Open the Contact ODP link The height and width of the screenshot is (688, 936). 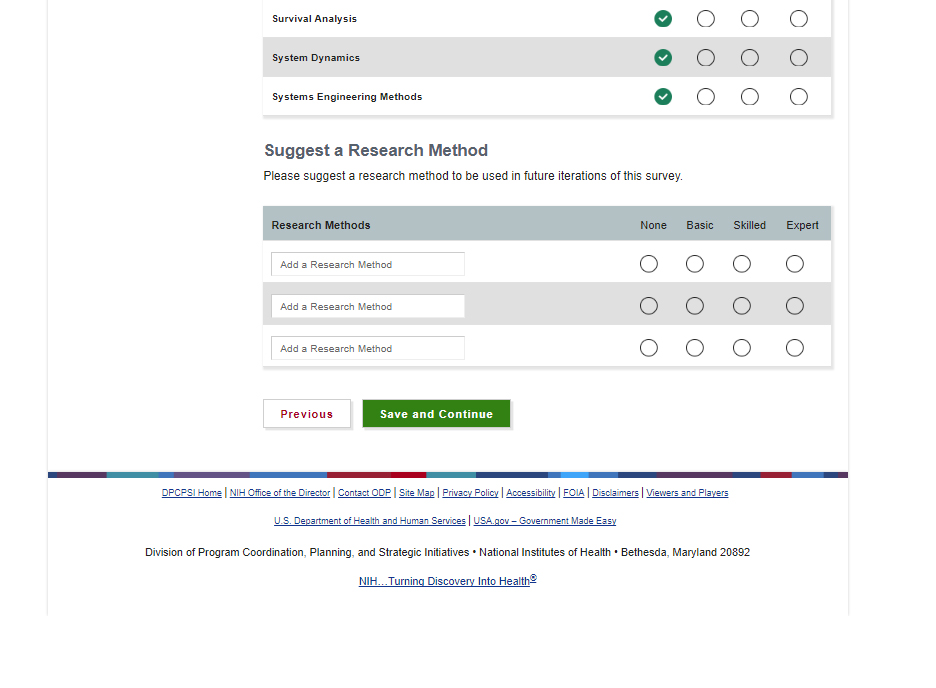[x=364, y=493]
